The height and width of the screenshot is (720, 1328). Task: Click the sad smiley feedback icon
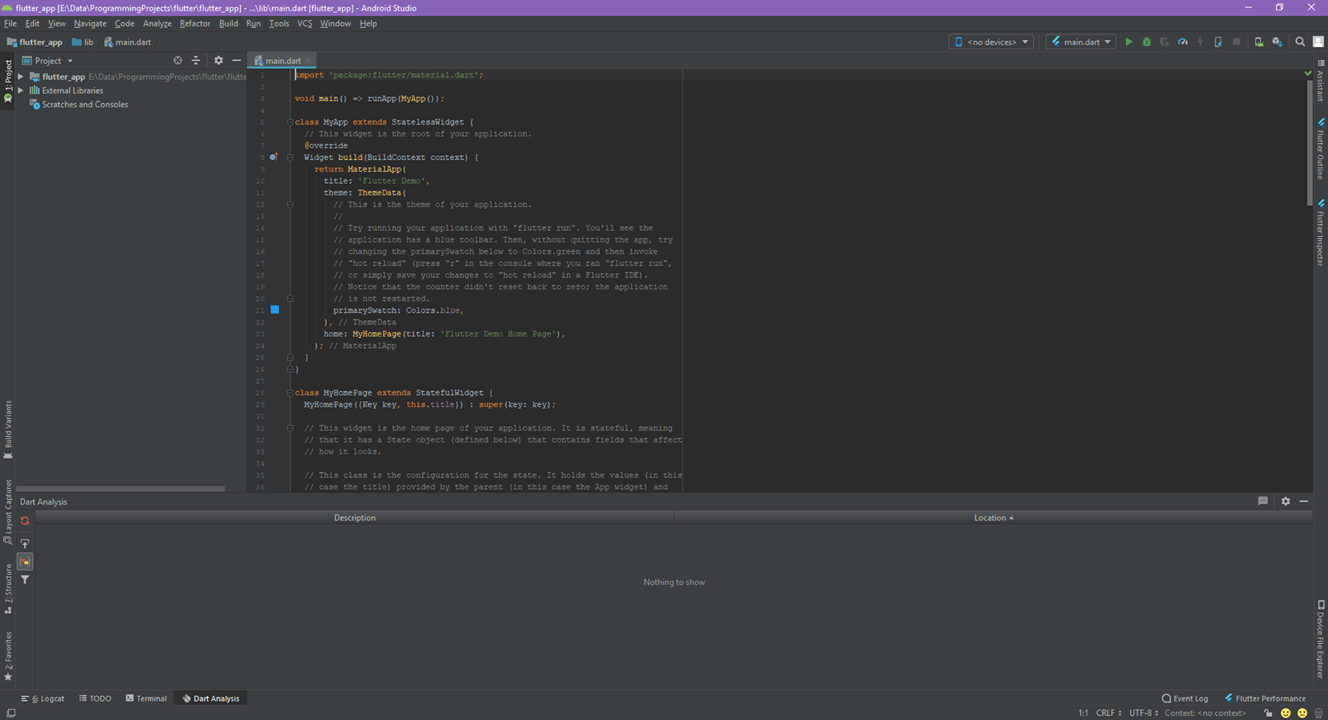tap(1302, 713)
